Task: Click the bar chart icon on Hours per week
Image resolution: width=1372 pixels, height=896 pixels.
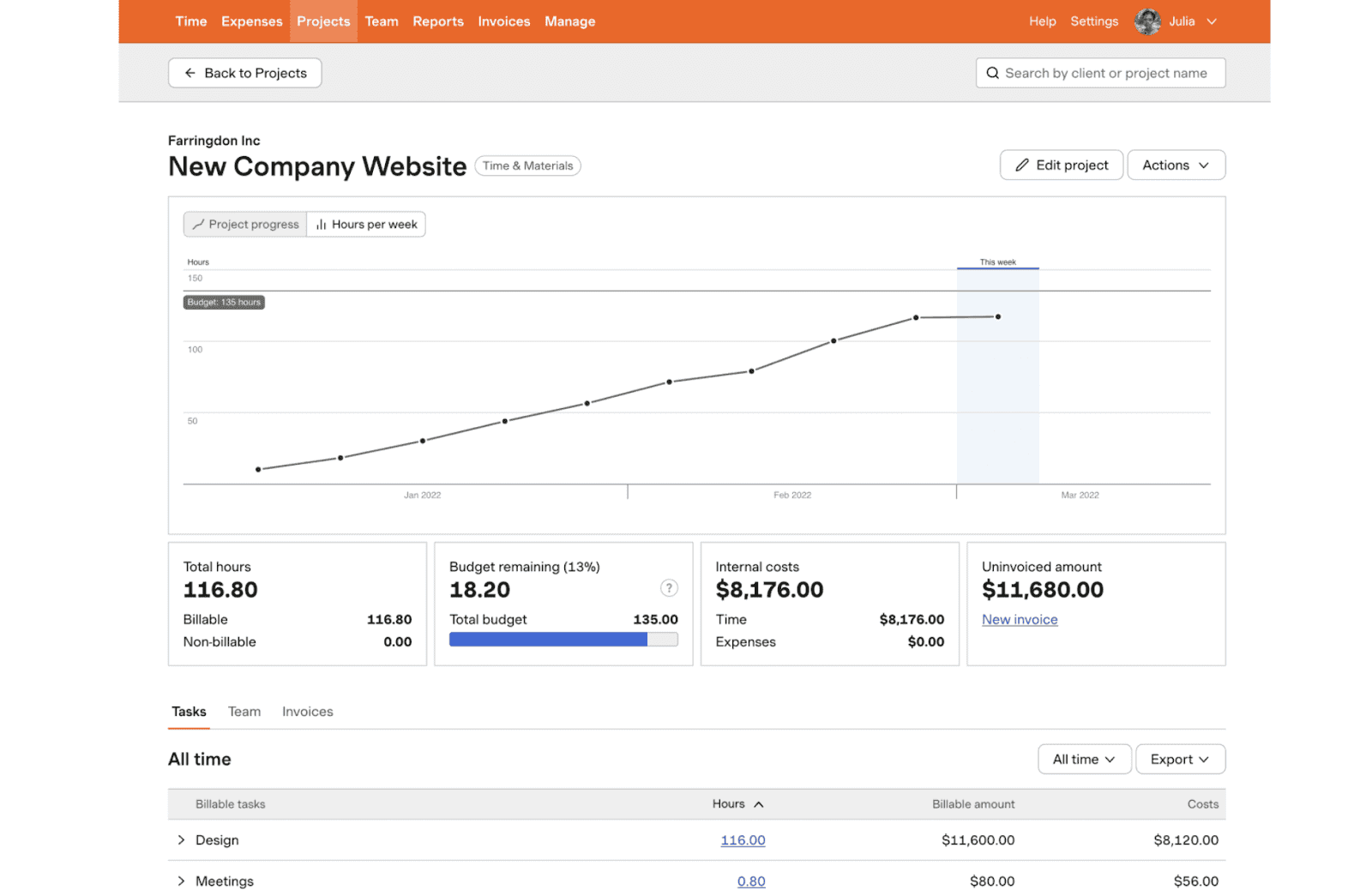Action: coord(320,224)
